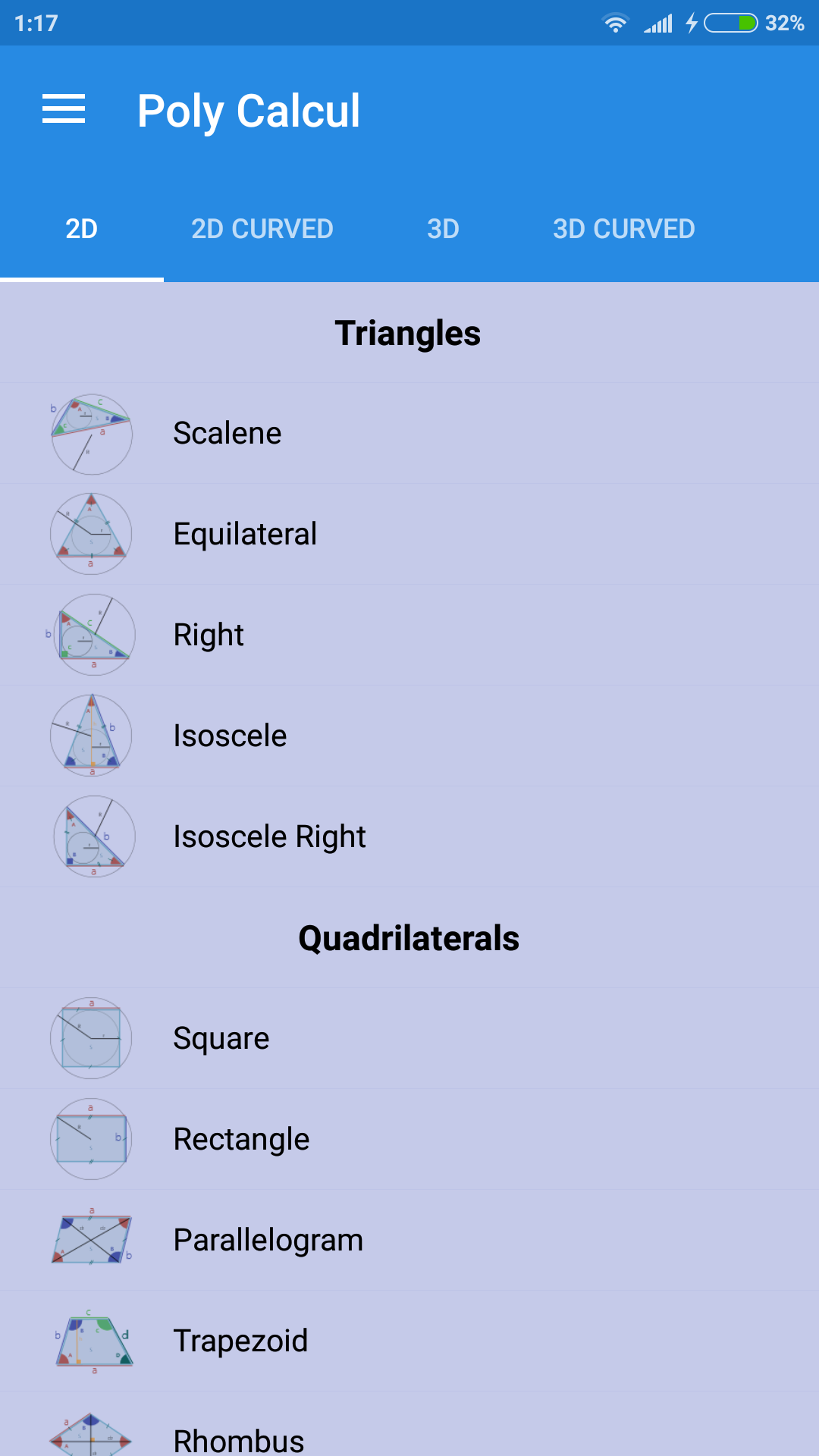Select the 2D tab

(82, 229)
